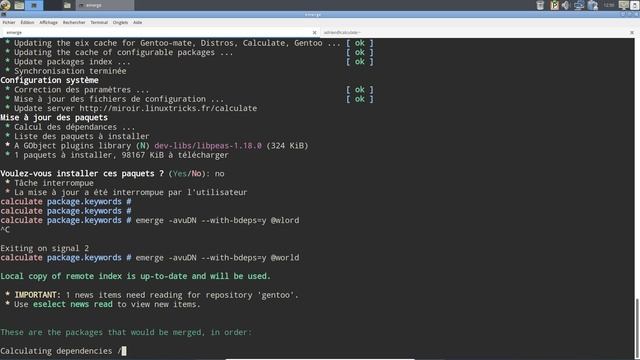This screenshot has width=640, height=360.
Task: Open the main applications menu icon
Action: (5, 5)
